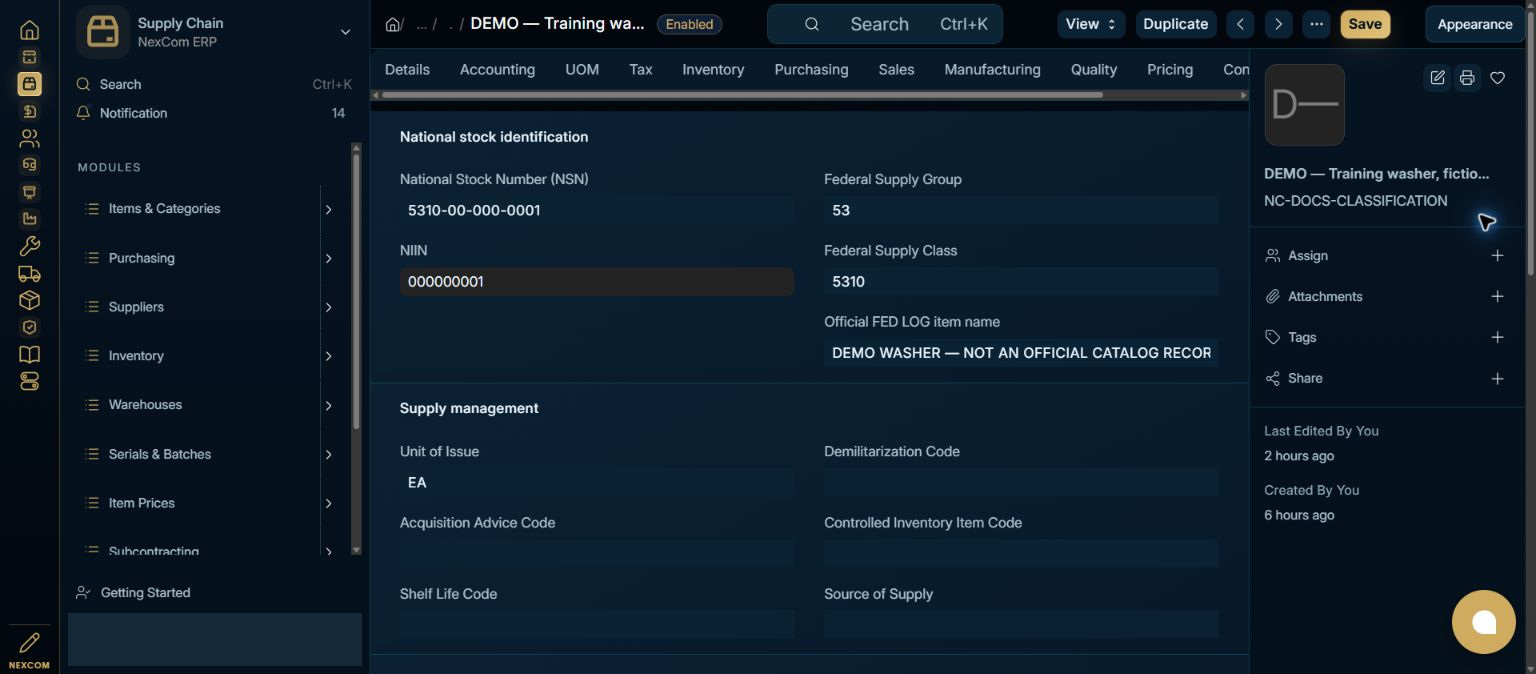Click the NIIN input field
Viewport: 1536px width, 674px height.
coord(597,282)
